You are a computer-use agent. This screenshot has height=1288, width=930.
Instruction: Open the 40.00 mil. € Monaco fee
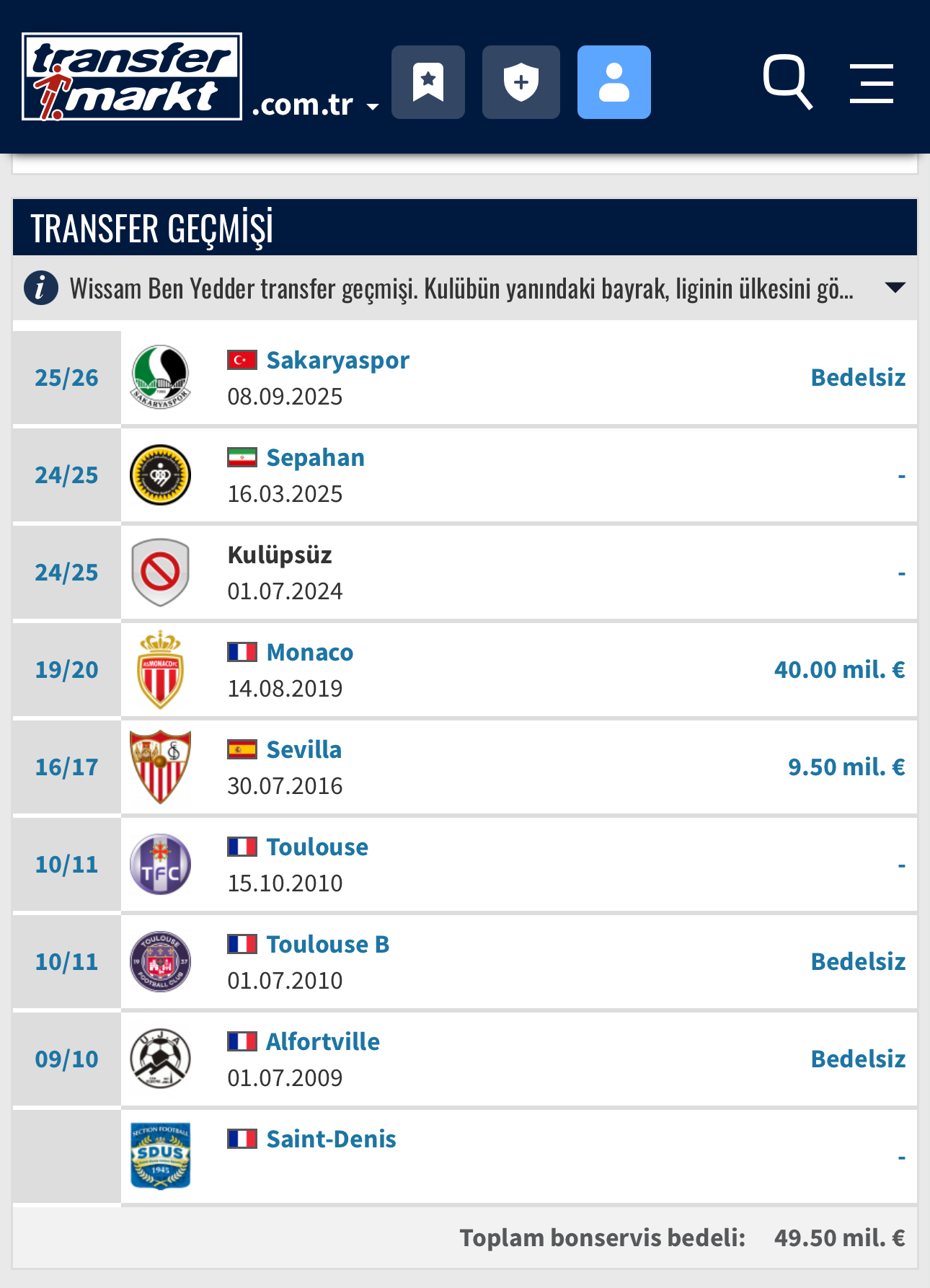point(840,669)
